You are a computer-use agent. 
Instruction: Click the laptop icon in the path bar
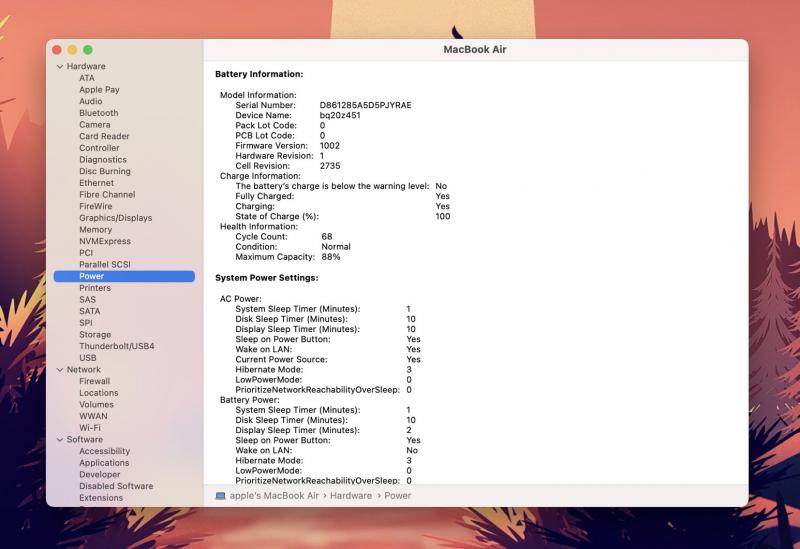(x=220, y=495)
